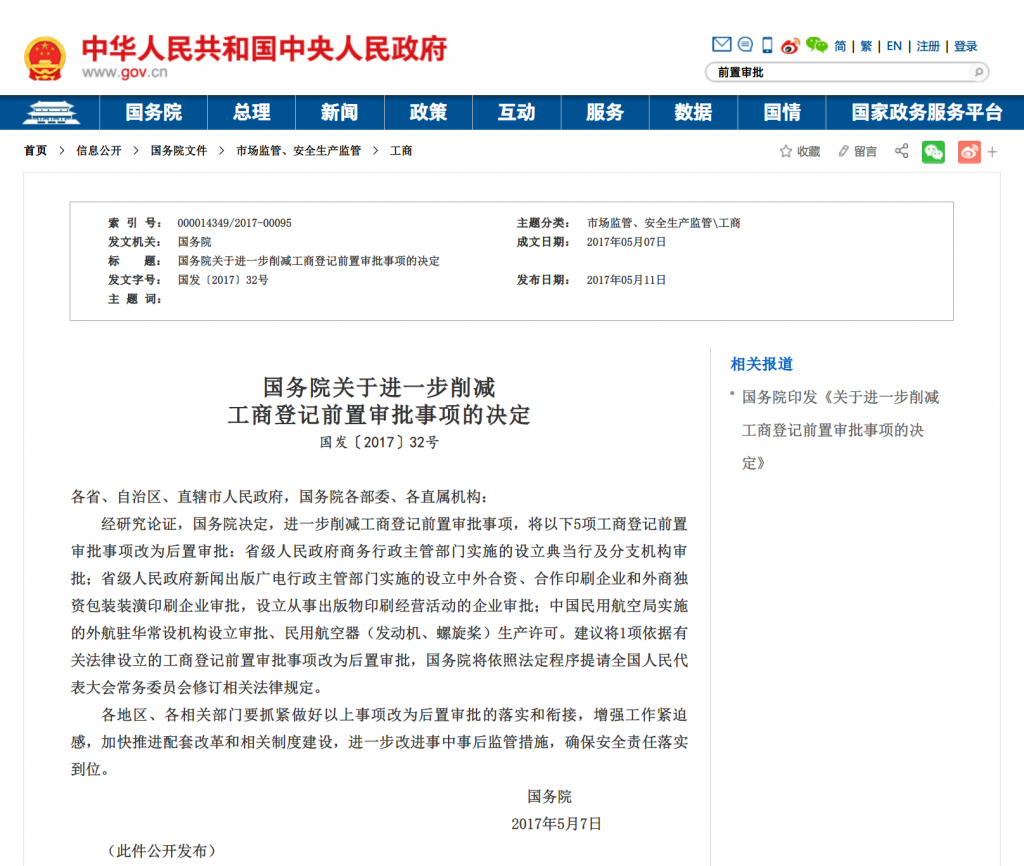Open the 数据 navigation menu
Image resolution: width=1024 pixels, height=866 pixels.
tap(692, 112)
